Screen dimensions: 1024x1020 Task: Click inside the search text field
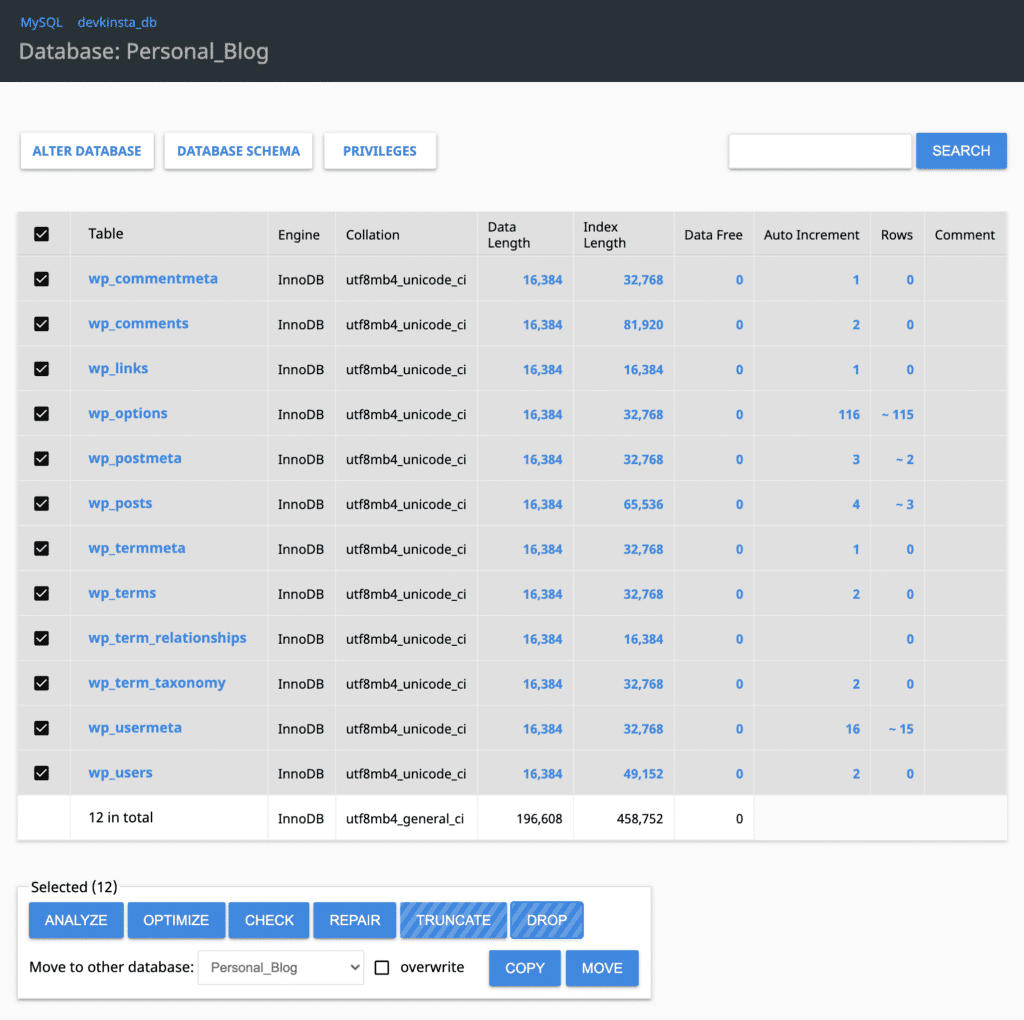[819, 150]
